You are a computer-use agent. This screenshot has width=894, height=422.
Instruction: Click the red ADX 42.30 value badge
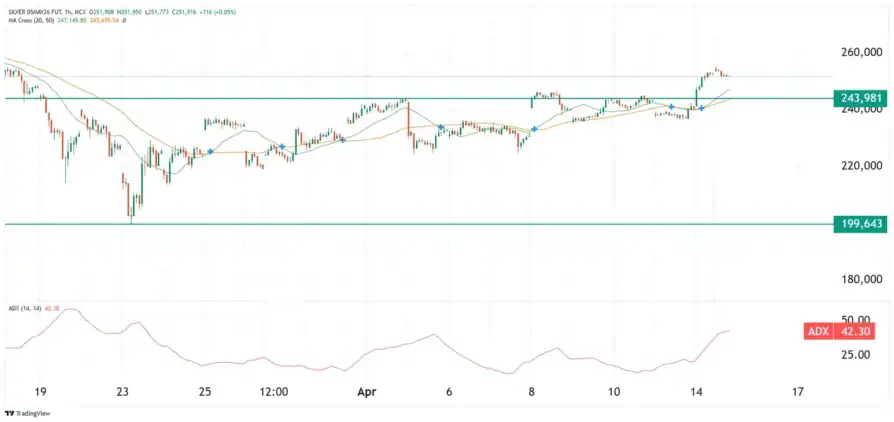click(845, 332)
